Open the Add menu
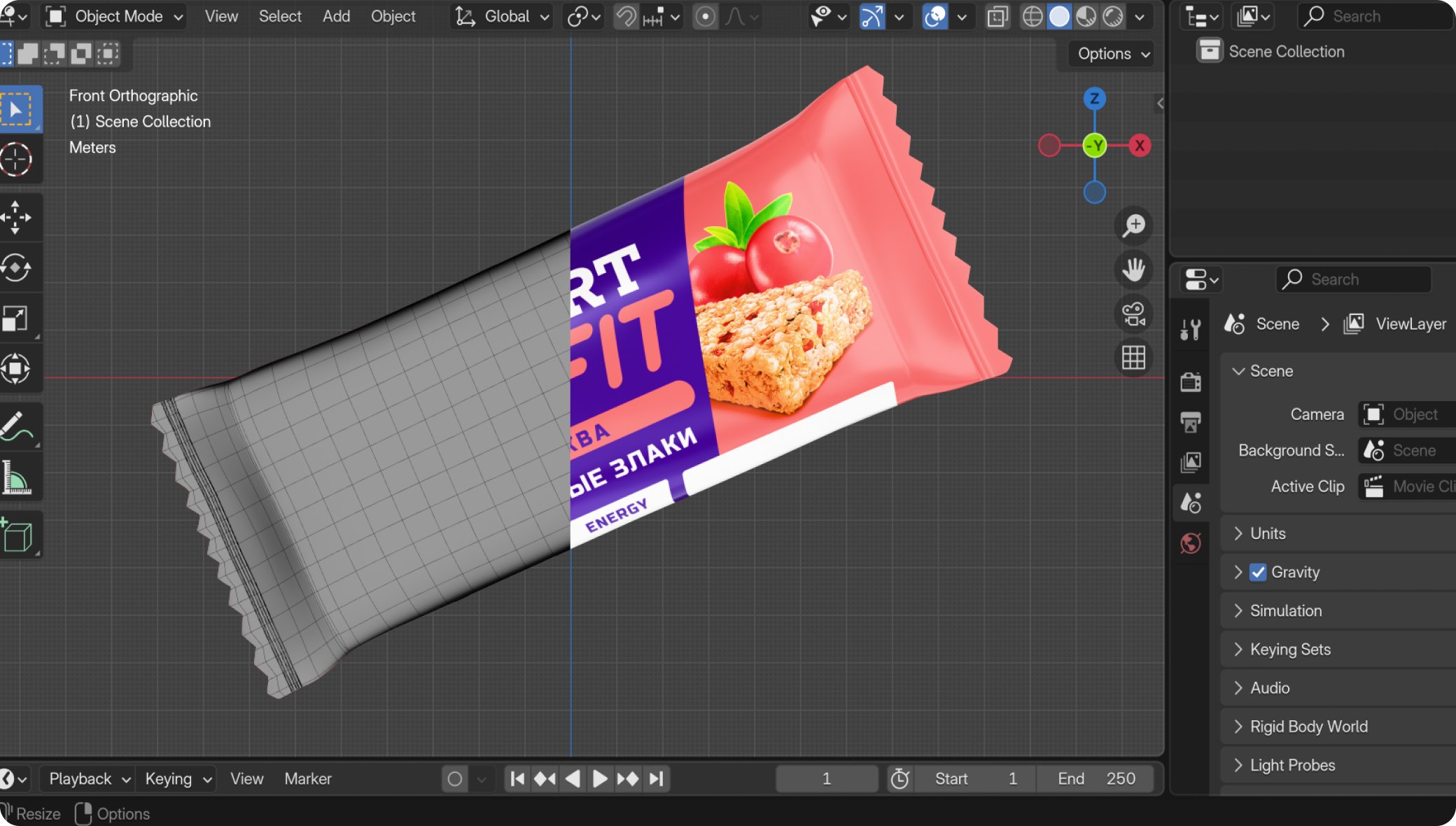This screenshot has height=826, width=1456. (336, 16)
